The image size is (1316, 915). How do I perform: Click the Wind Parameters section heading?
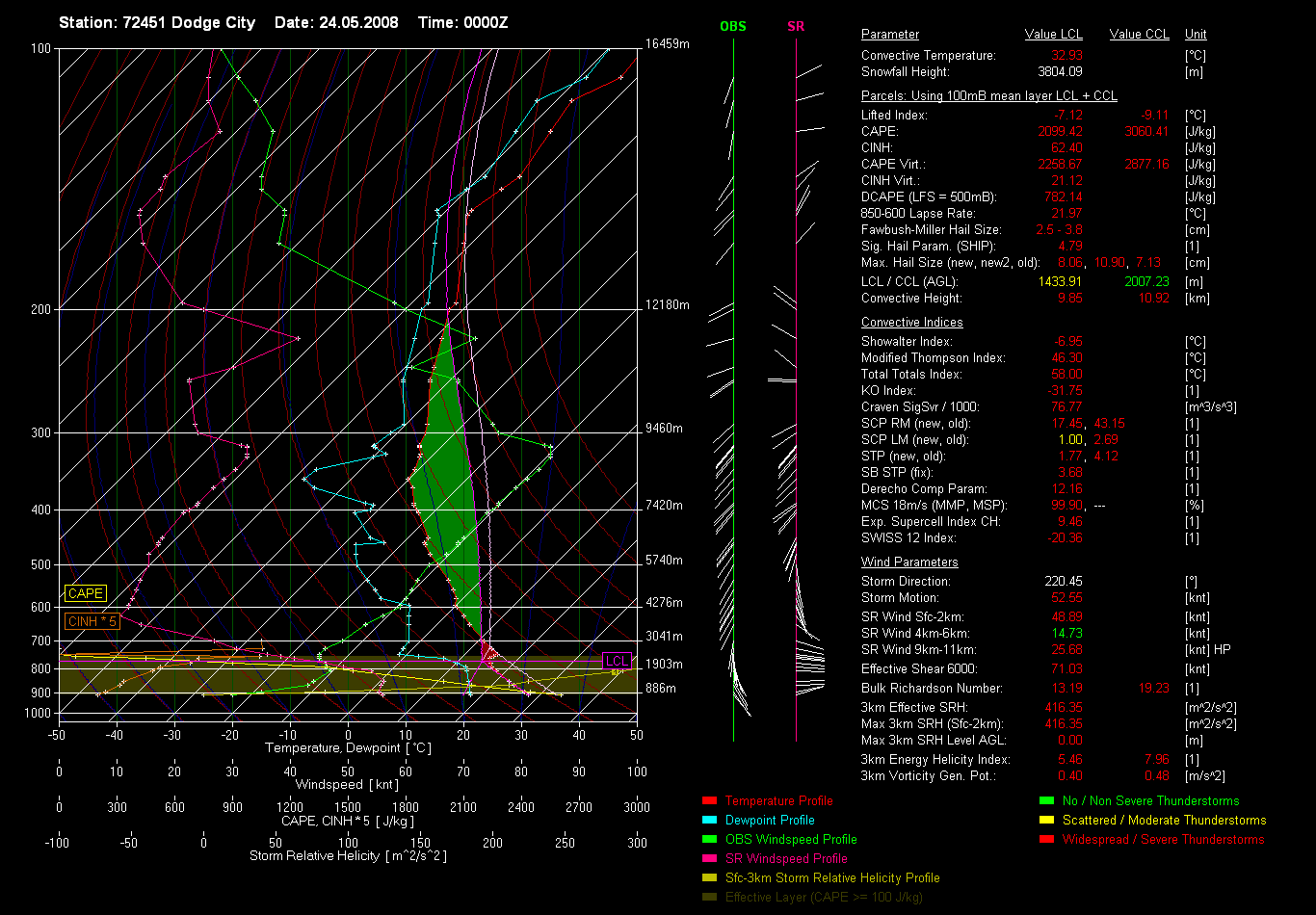pyautogui.click(x=909, y=562)
